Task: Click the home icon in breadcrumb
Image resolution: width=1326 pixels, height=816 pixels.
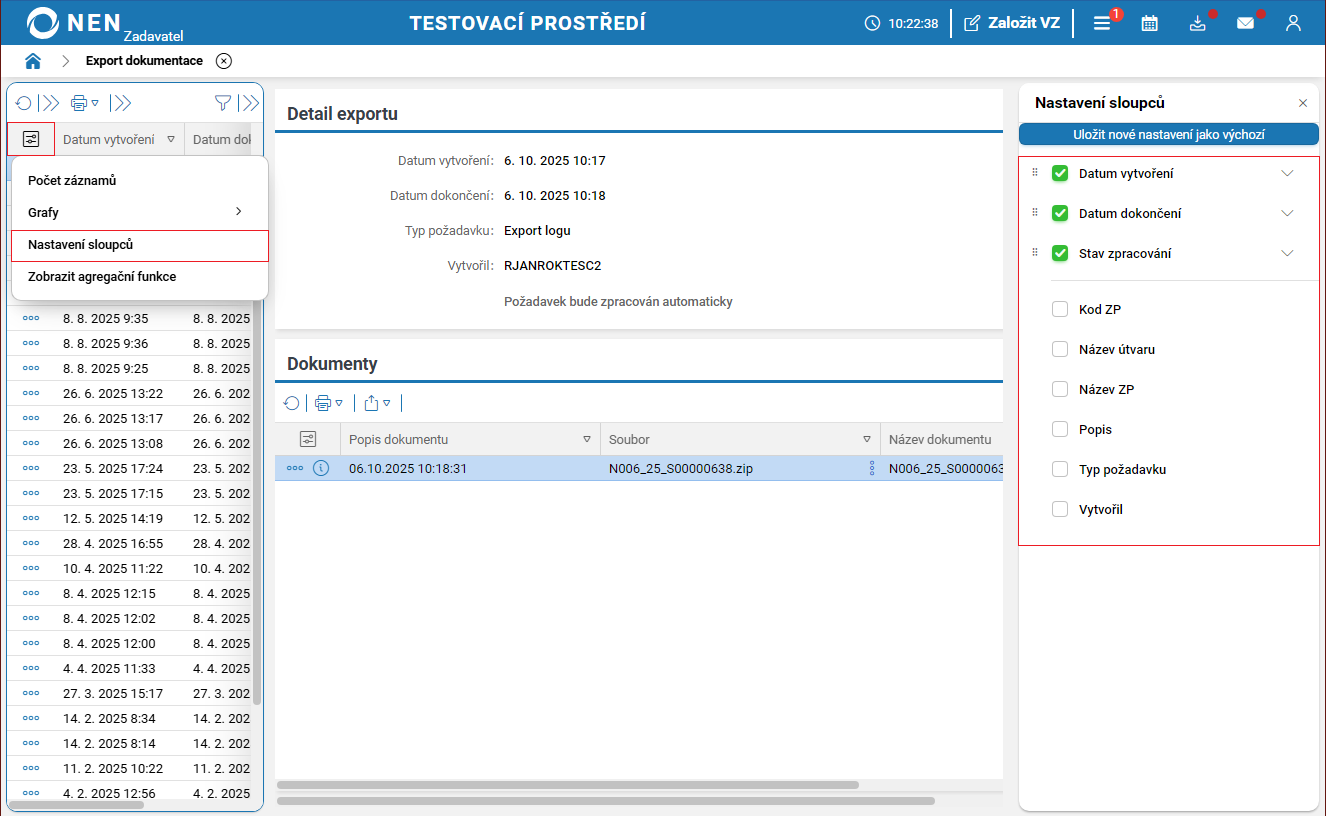Action: tap(33, 61)
